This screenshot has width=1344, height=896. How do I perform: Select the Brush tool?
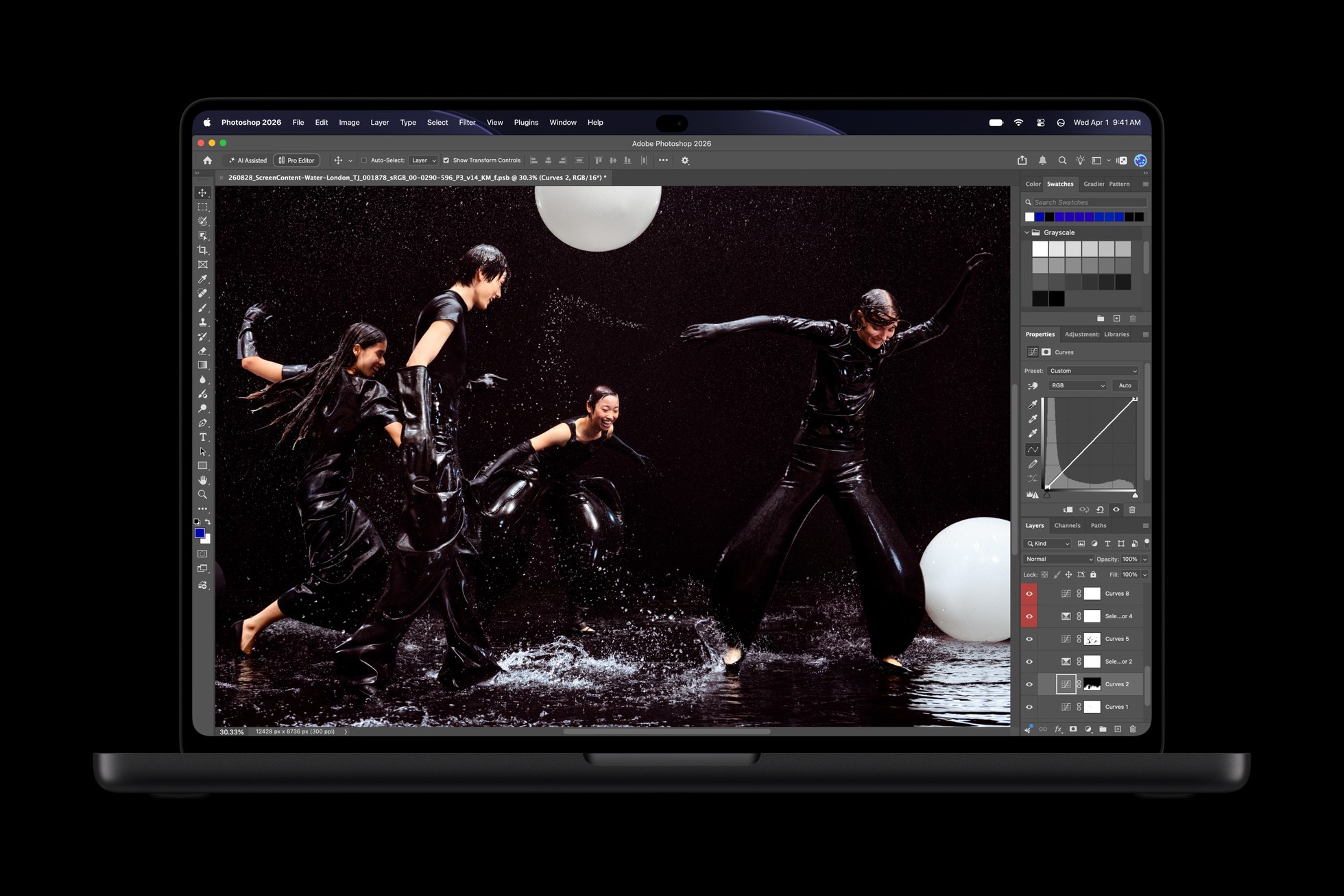[x=202, y=308]
